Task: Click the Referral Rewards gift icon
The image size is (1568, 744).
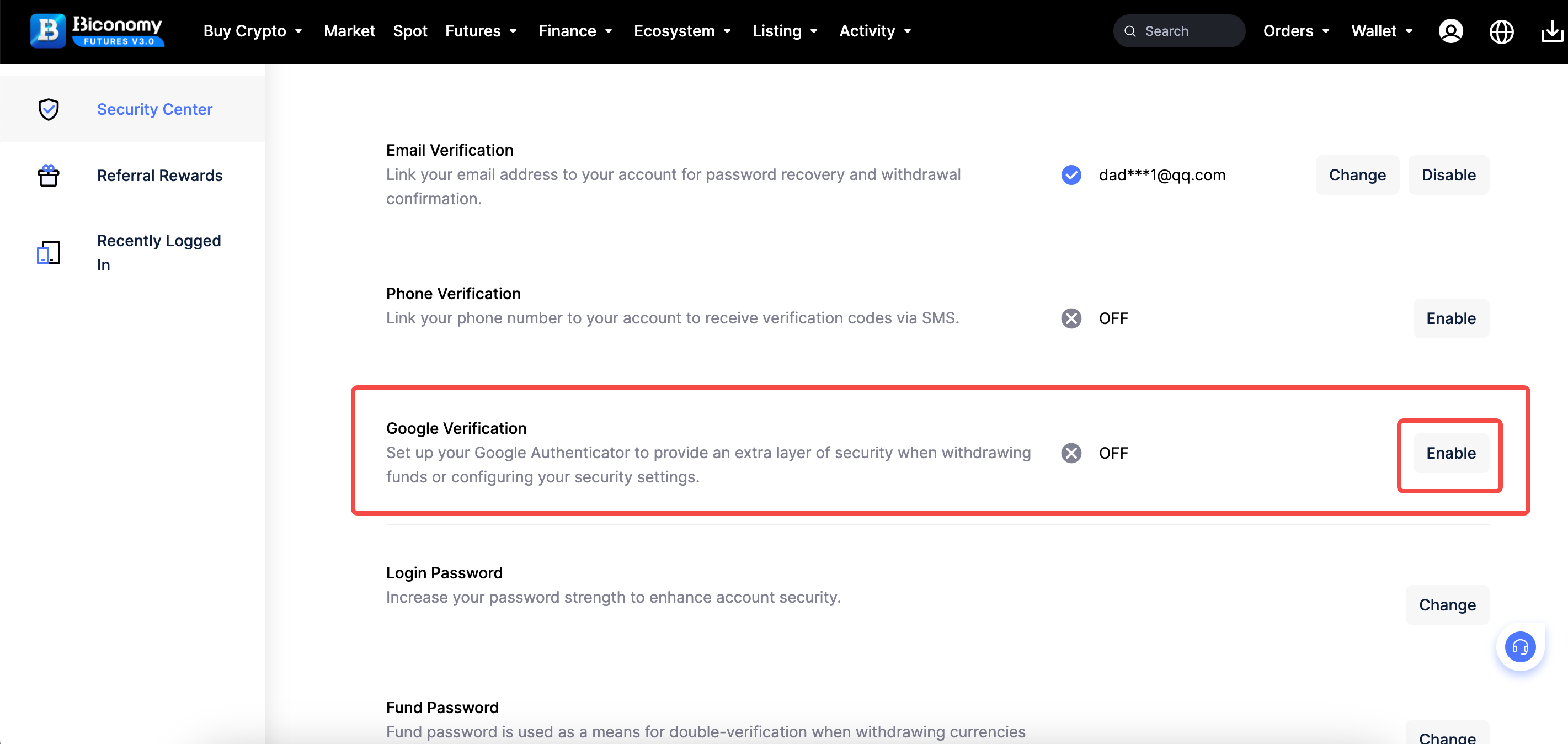Action: tap(49, 176)
